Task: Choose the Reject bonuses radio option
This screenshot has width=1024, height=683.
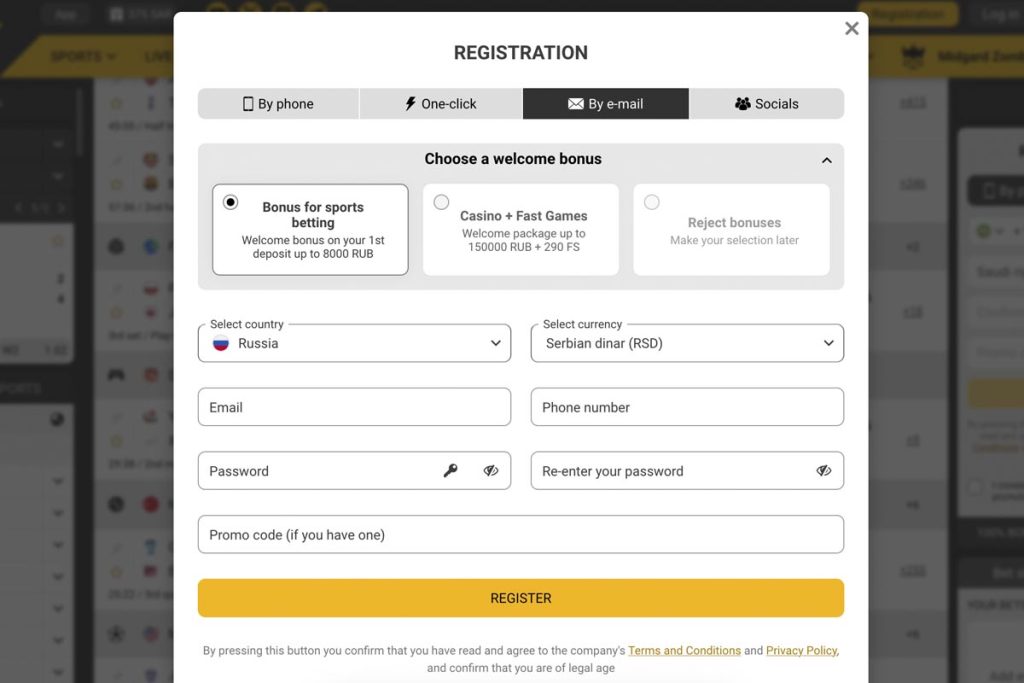Action: 652,202
